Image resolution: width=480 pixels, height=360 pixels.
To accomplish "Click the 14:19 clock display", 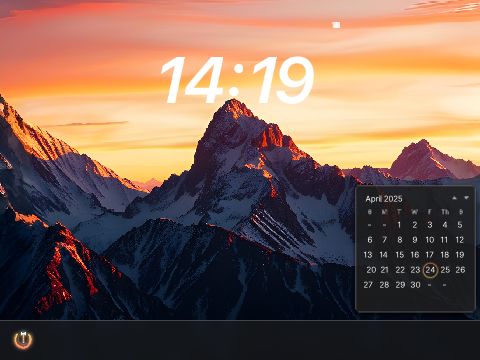I will click(237, 80).
